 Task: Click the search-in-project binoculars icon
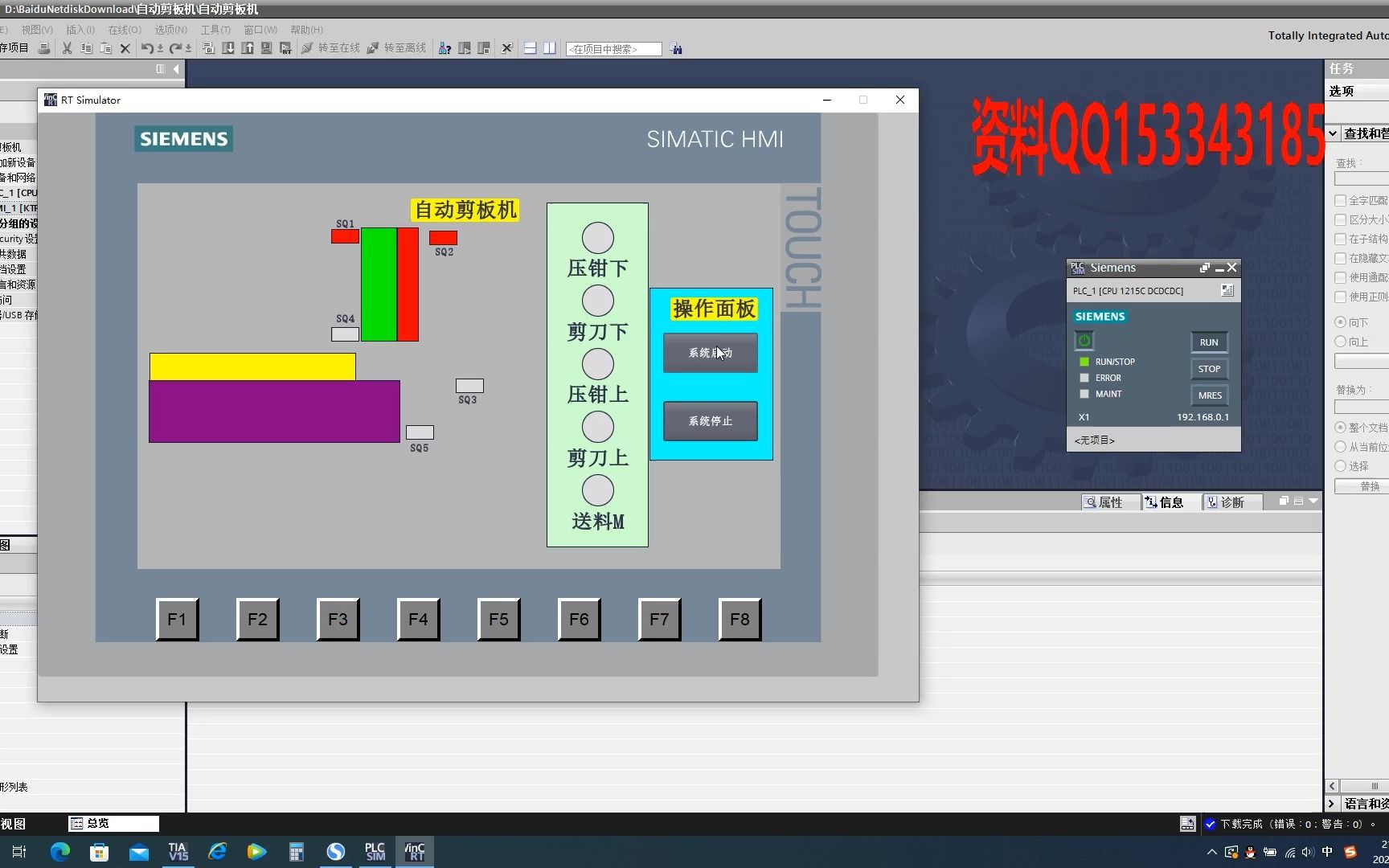tap(676, 49)
